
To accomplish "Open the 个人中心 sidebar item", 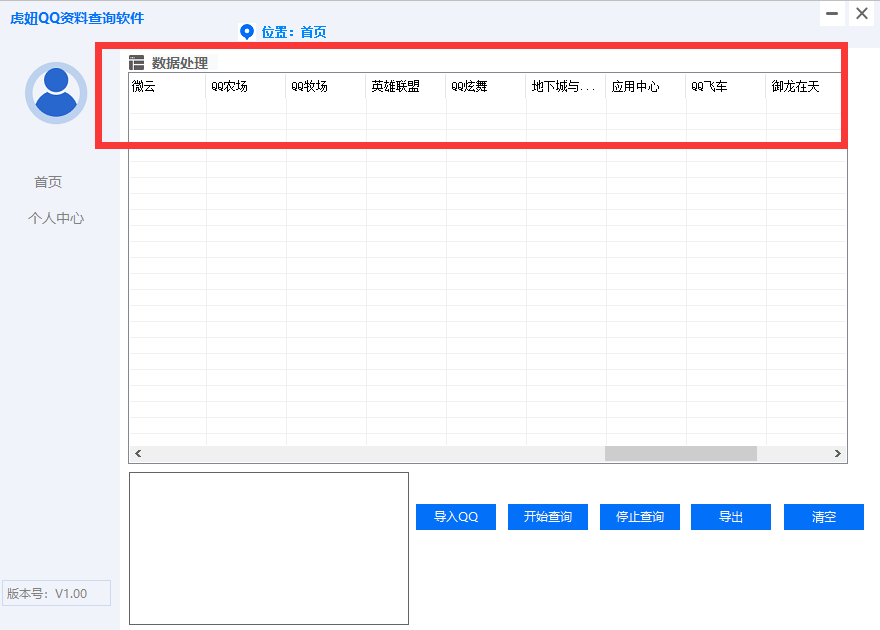I will 56,218.
